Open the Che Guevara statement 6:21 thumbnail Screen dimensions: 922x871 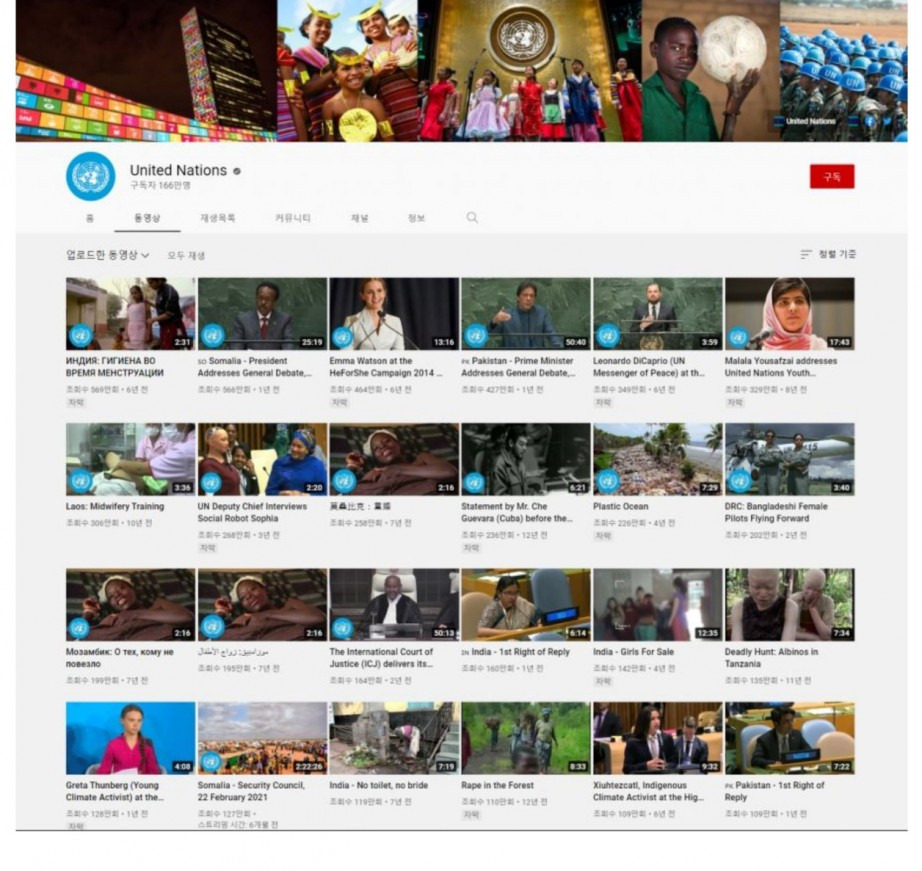point(526,459)
